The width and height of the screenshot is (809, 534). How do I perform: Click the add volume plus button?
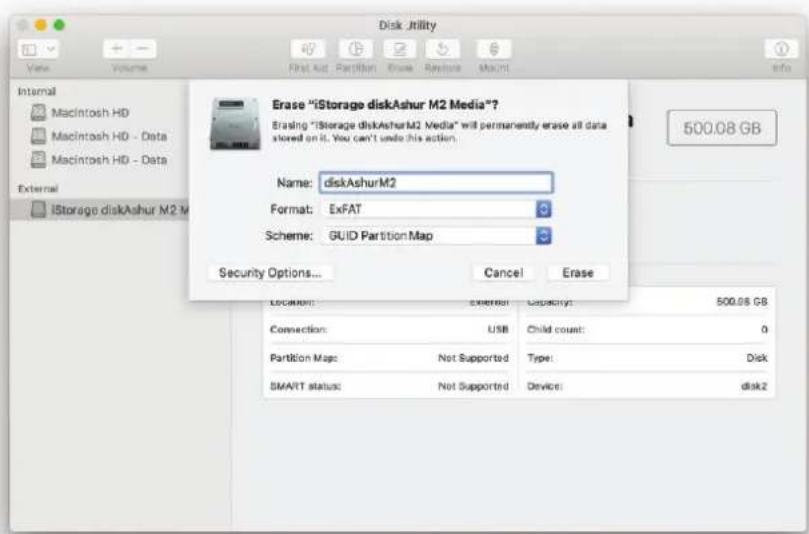coord(117,49)
